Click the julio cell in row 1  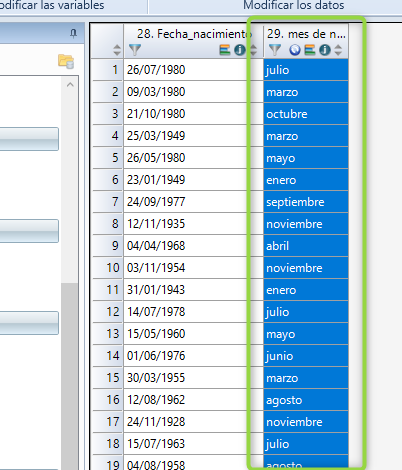(x=306, y=70)
